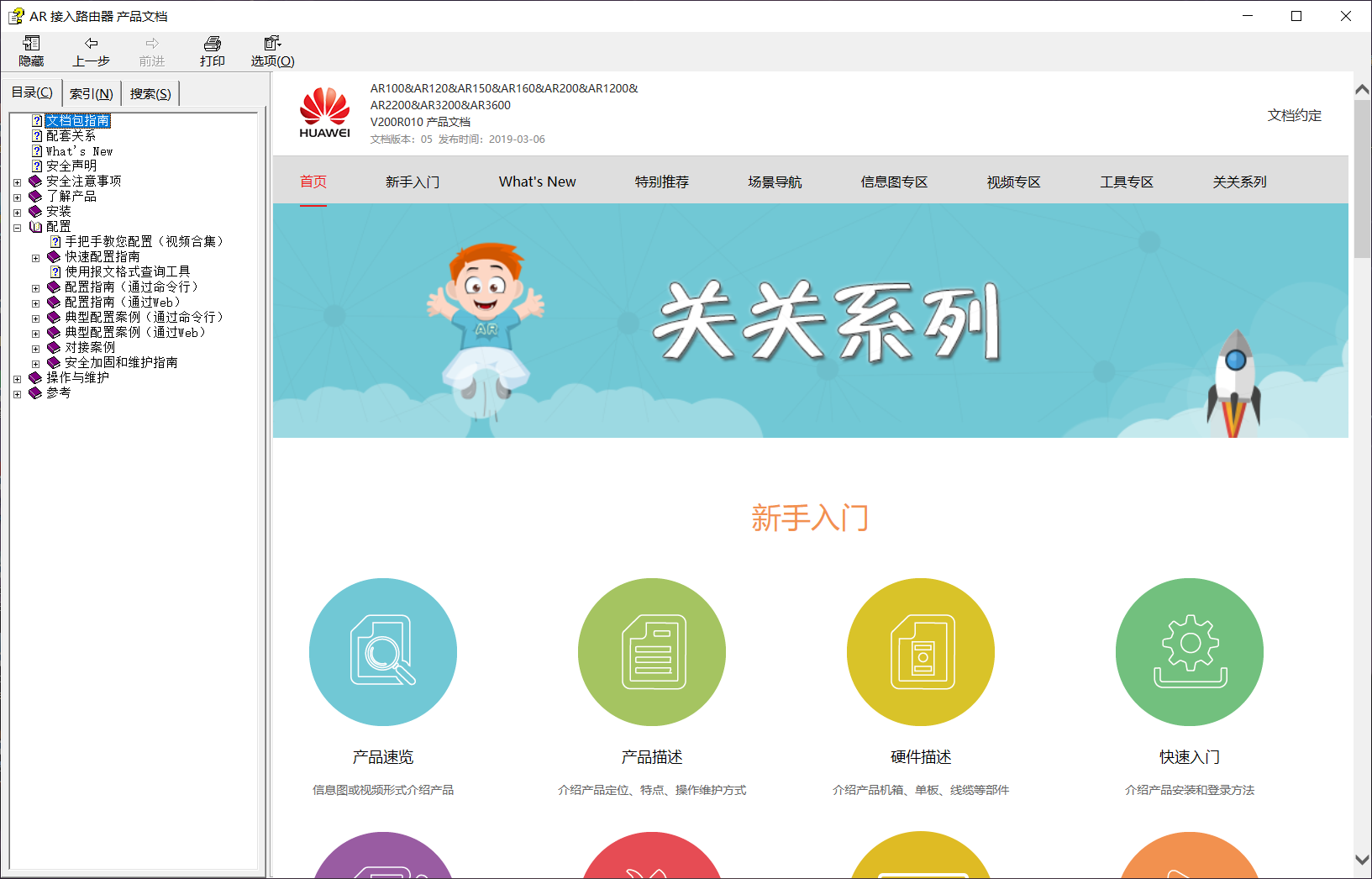Click the 关关系列 banner image

(x=811, y=320)
